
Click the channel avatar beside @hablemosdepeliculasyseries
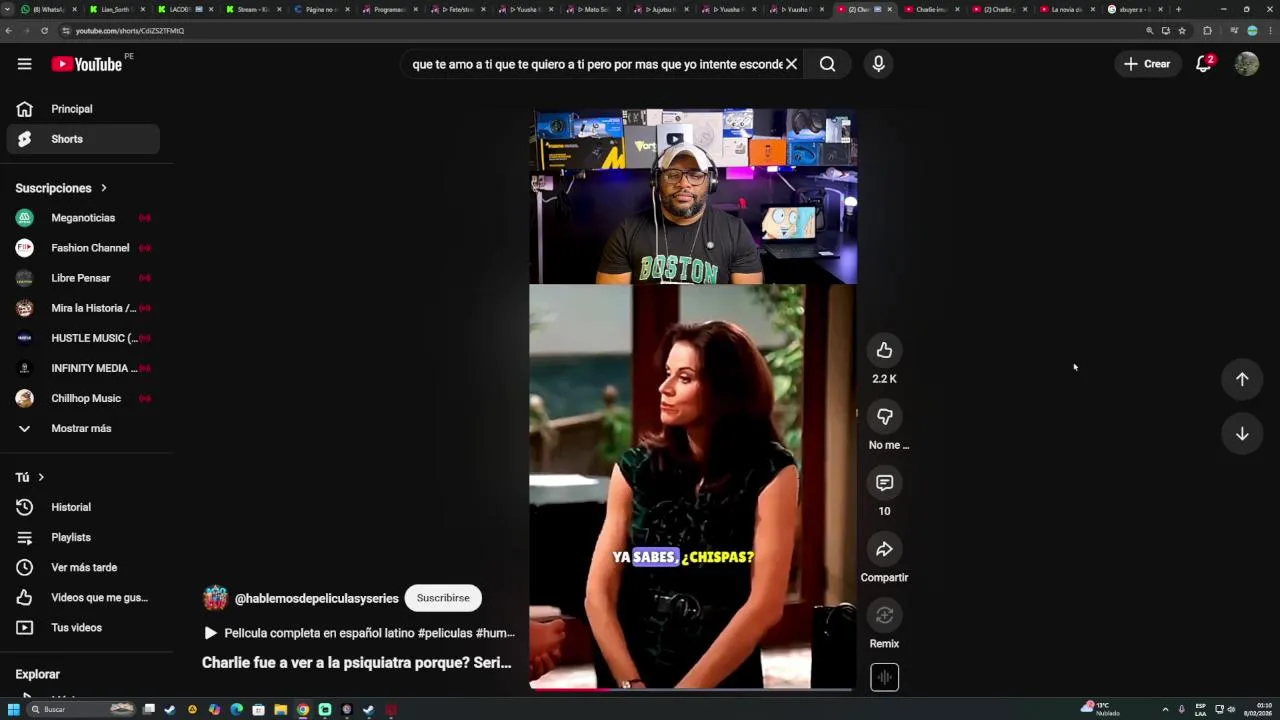point(215,598)
